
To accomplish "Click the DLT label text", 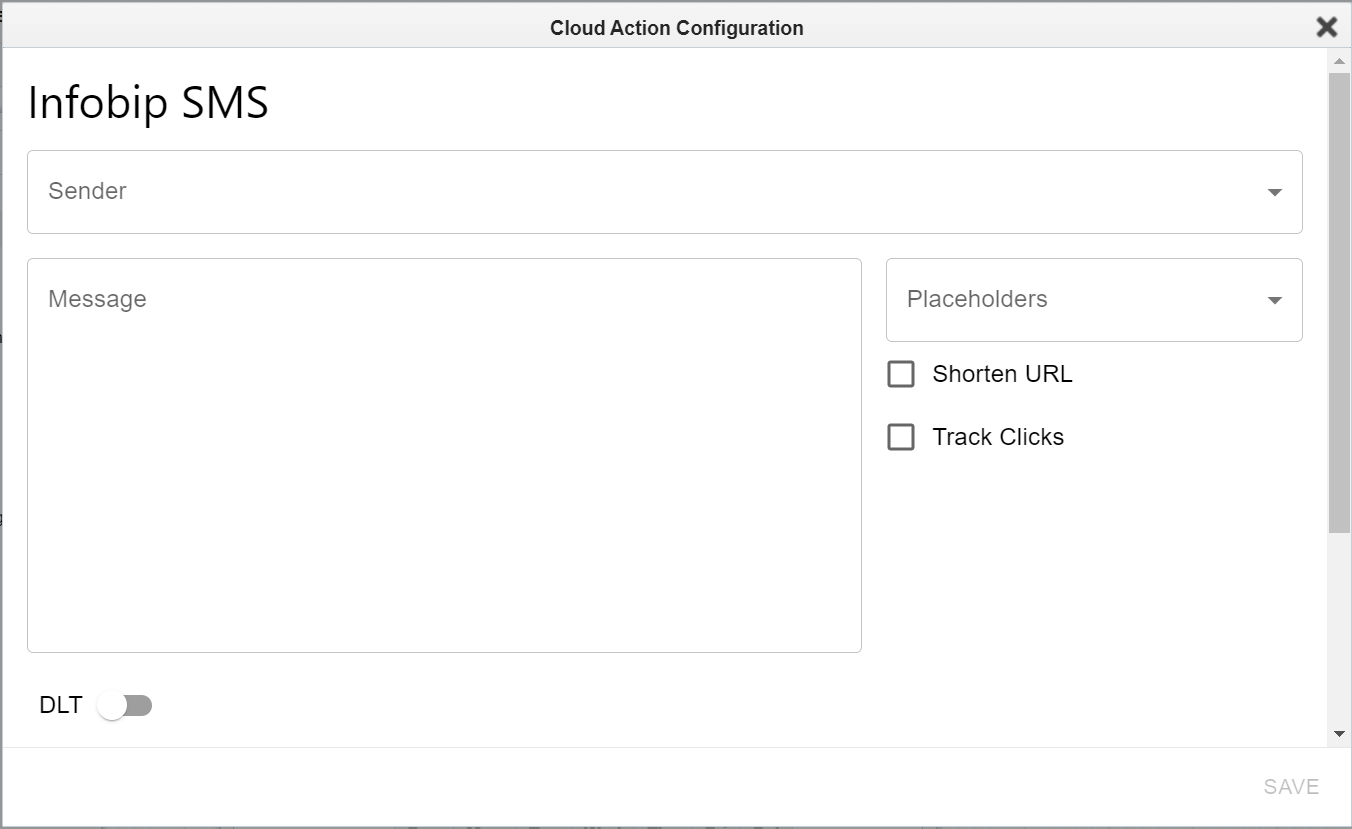I will [60, 705].
